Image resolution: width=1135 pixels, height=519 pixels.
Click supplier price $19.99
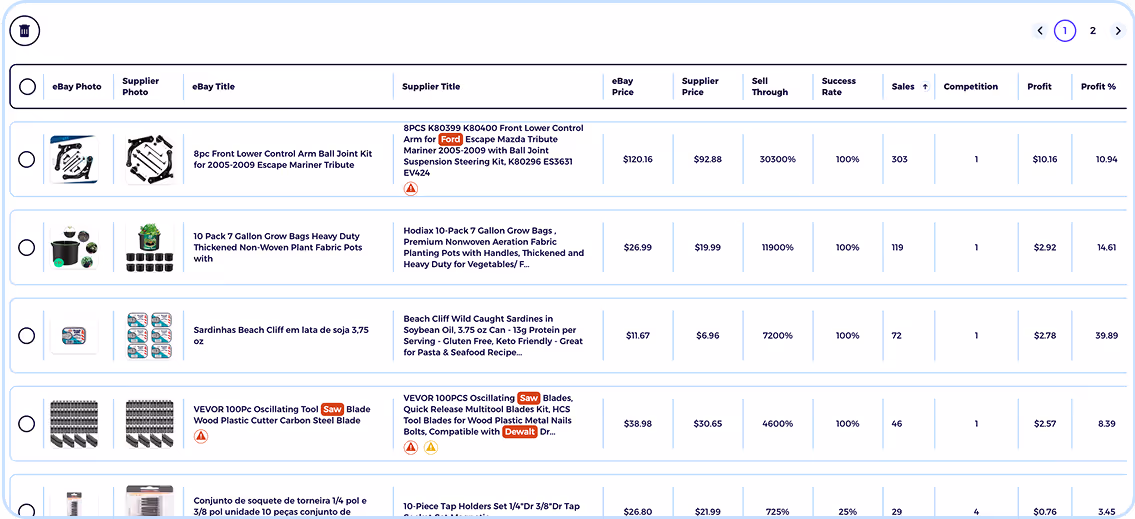[x=707, y=248]
